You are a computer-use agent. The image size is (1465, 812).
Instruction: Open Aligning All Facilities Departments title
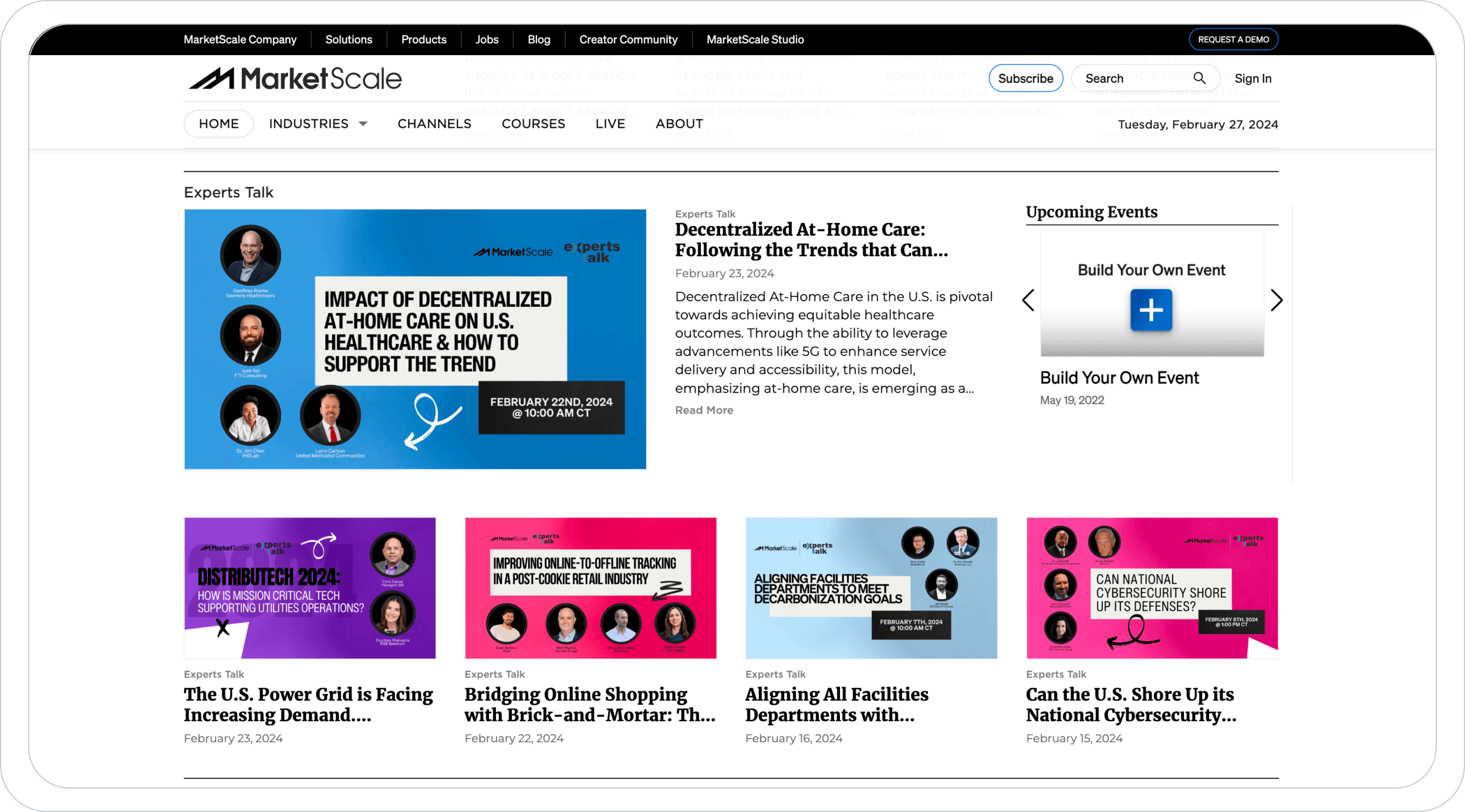pos(837,705)
